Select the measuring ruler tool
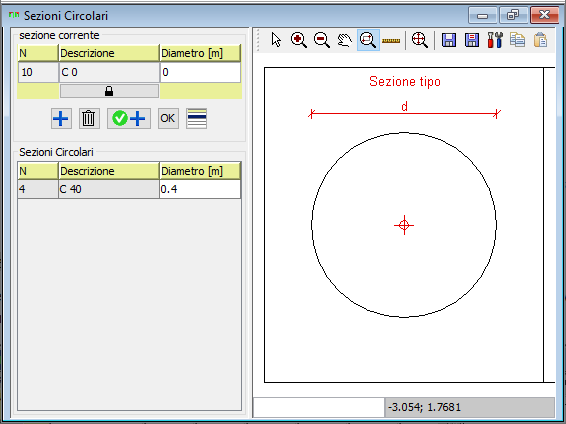Image resolution: width=566 pixels, height=424 pixels. [391, 41]
